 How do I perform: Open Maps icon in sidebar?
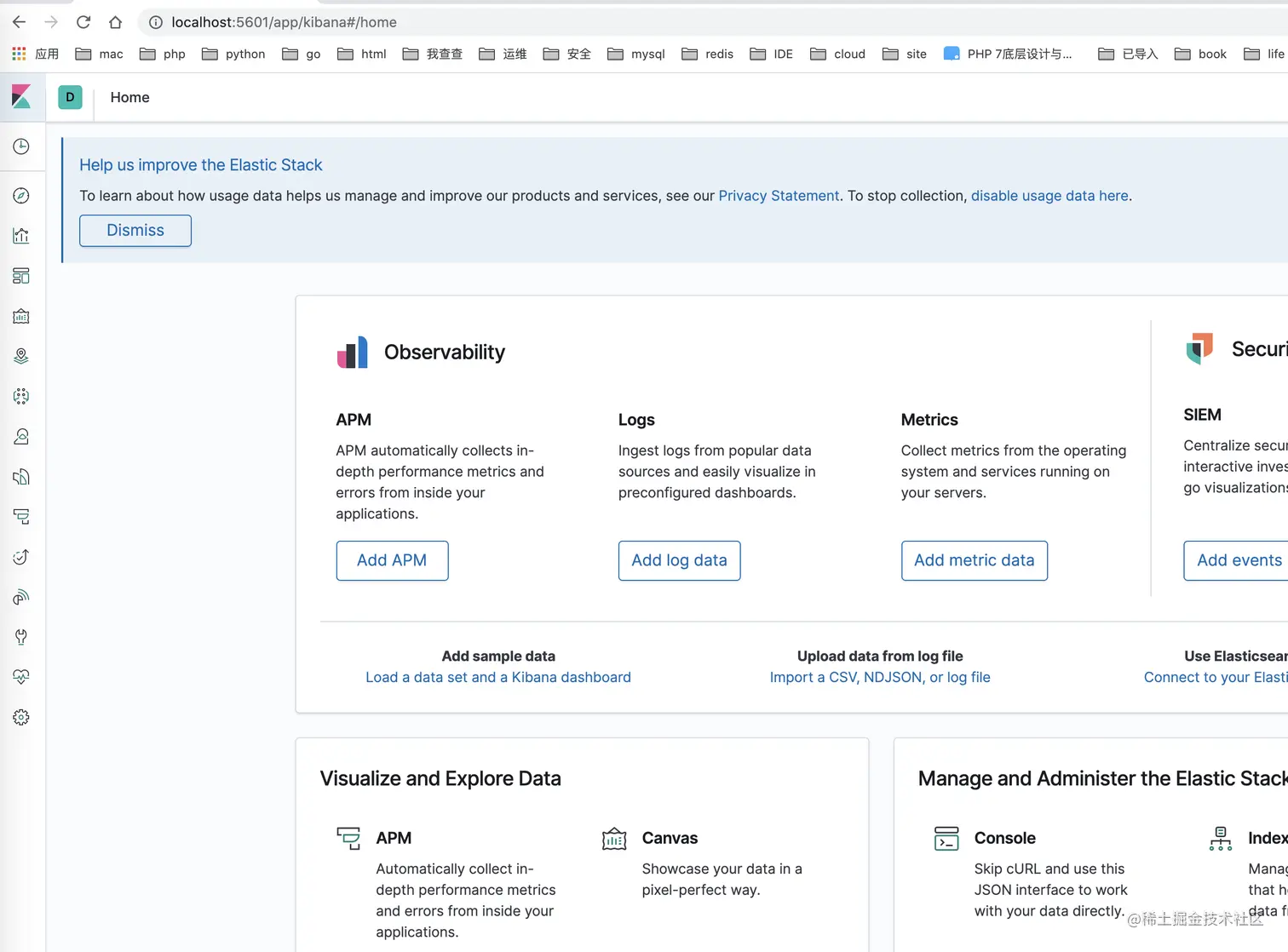[x=21, y=356]
